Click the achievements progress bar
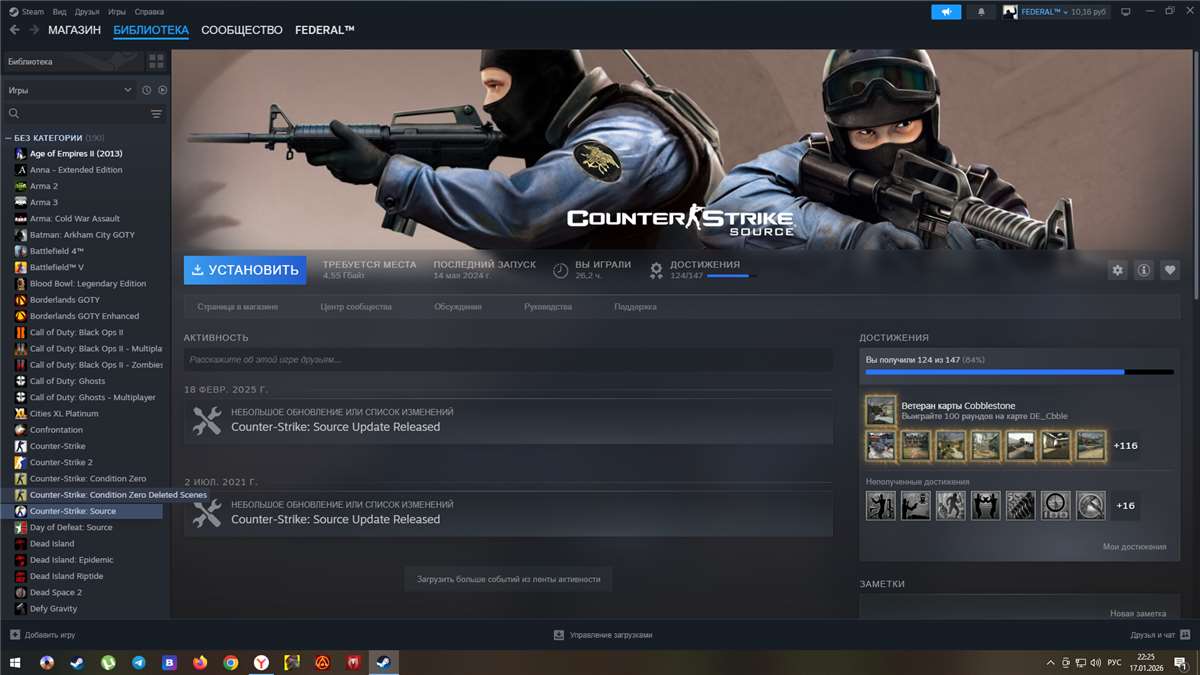The width and height of the screenshot is (1200, 675). [1019, 372]
